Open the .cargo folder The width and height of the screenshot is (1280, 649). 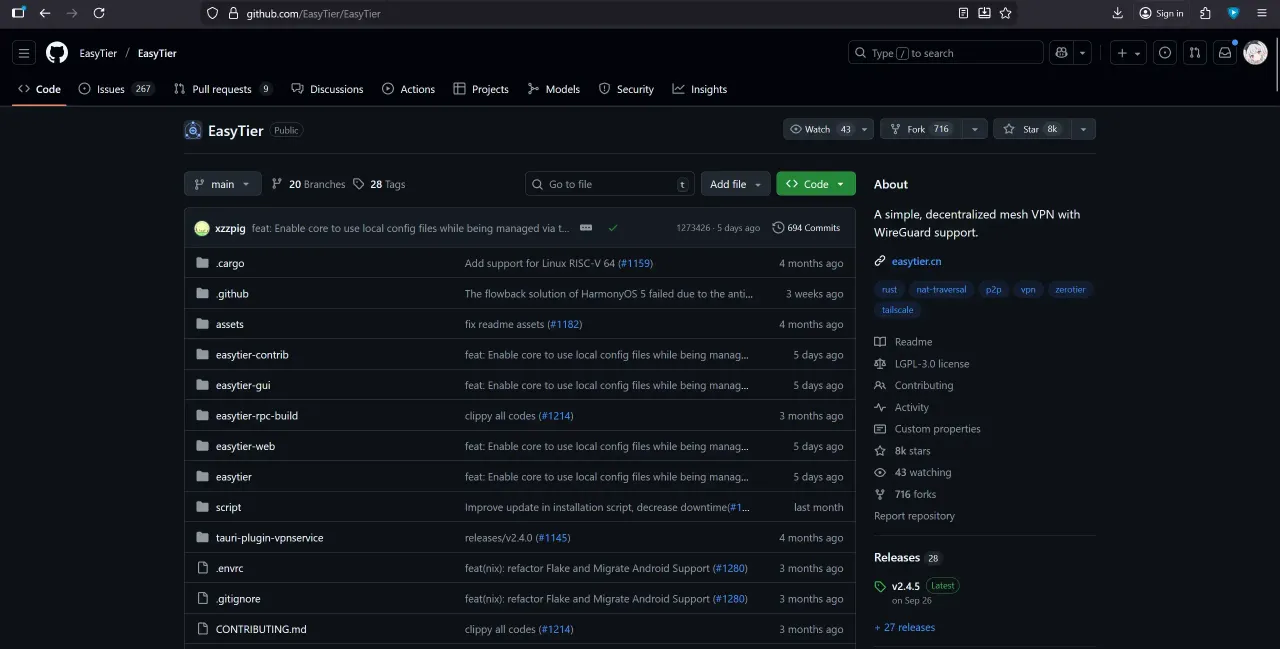tap(230, 263)
